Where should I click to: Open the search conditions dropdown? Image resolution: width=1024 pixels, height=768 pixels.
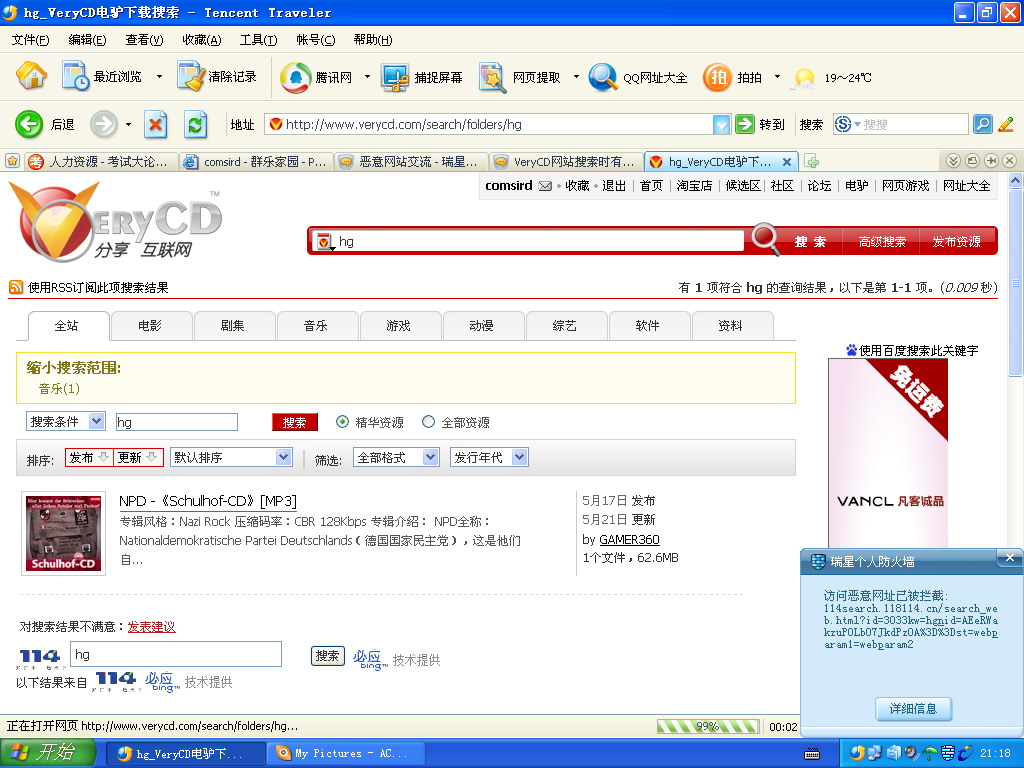point(65,421)
